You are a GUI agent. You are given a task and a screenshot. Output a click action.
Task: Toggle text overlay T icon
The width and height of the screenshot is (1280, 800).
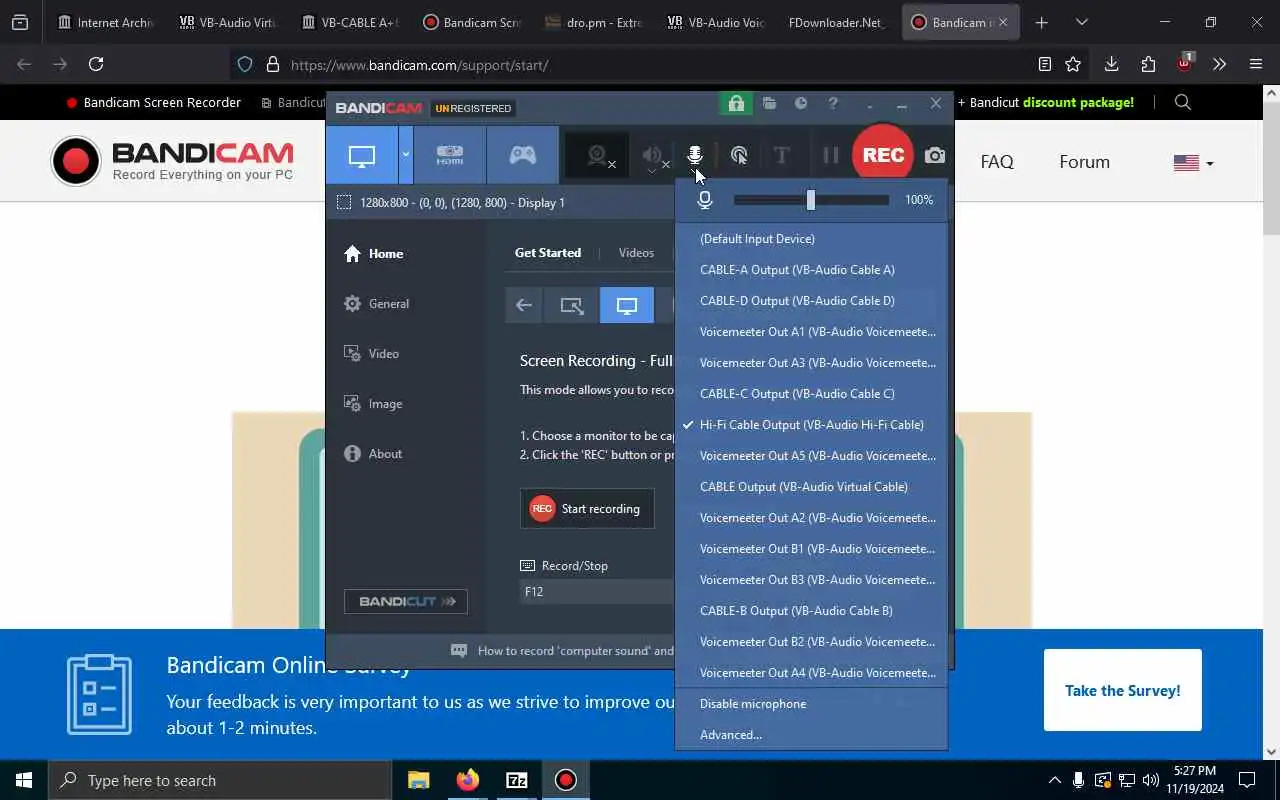point(782,155)
